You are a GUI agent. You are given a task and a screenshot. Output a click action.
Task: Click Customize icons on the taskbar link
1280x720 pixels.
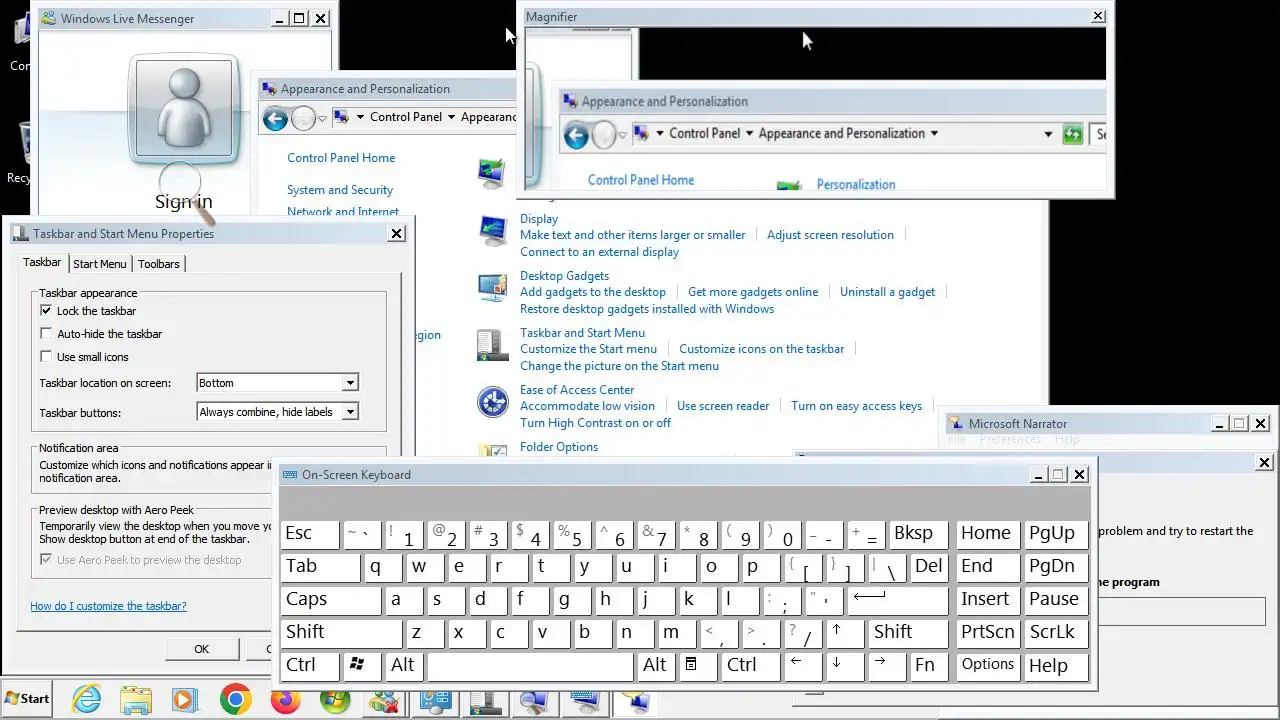pyautogui.click(x=761, y=349)
